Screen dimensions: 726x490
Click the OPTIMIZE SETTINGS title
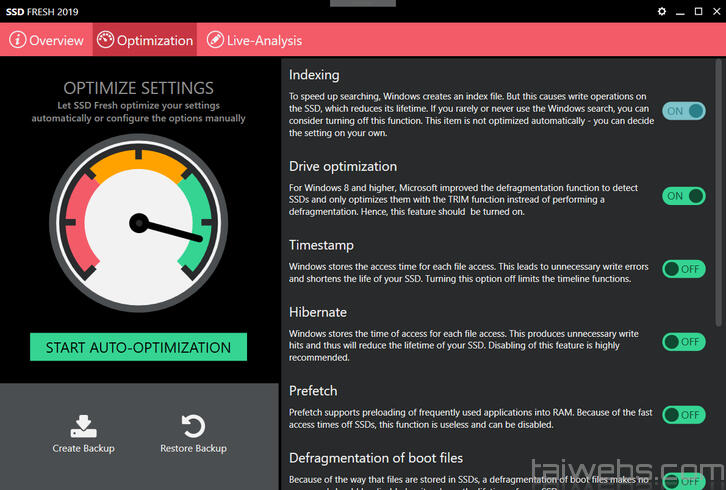[x=138, y=88]
